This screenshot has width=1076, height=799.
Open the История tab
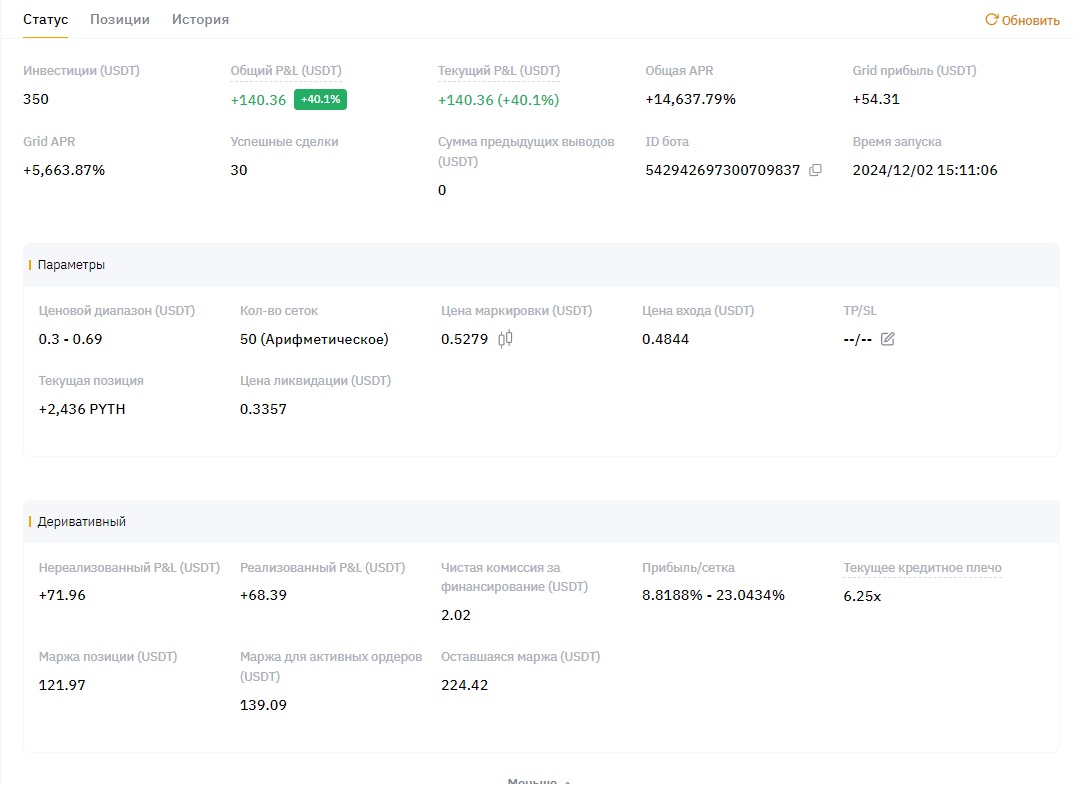coord(200,19)
